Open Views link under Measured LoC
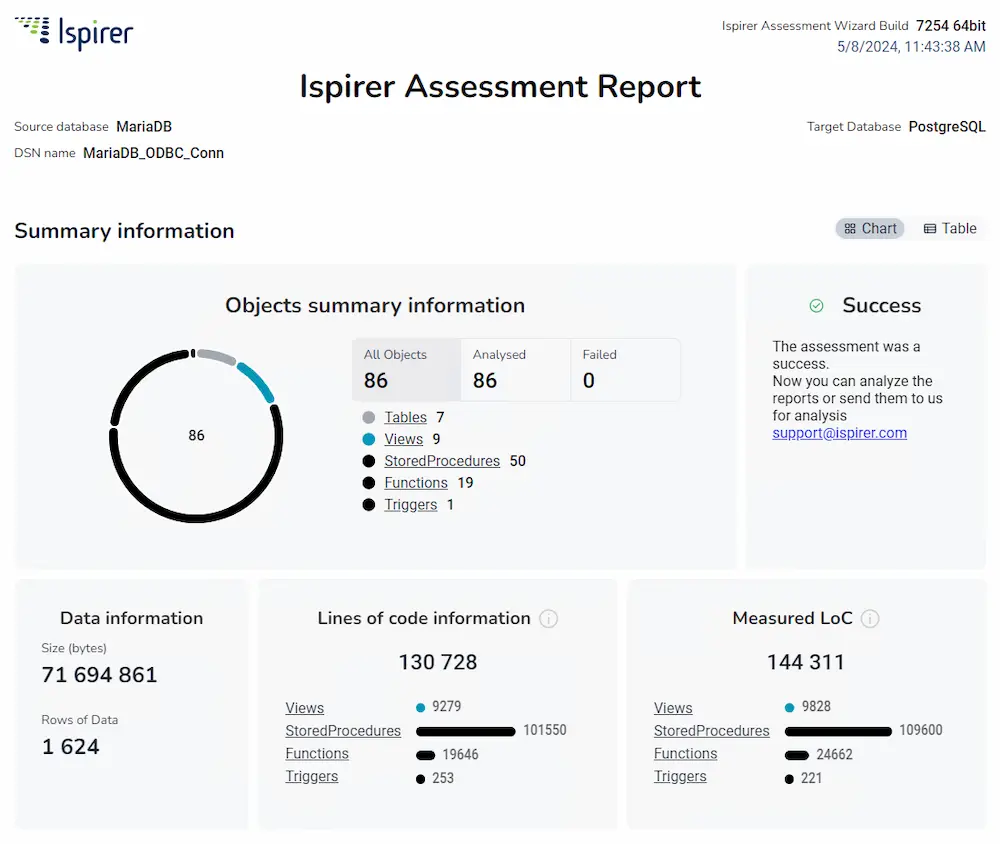The width and height of the screenshot is (1000, 844). click(673, 707)
